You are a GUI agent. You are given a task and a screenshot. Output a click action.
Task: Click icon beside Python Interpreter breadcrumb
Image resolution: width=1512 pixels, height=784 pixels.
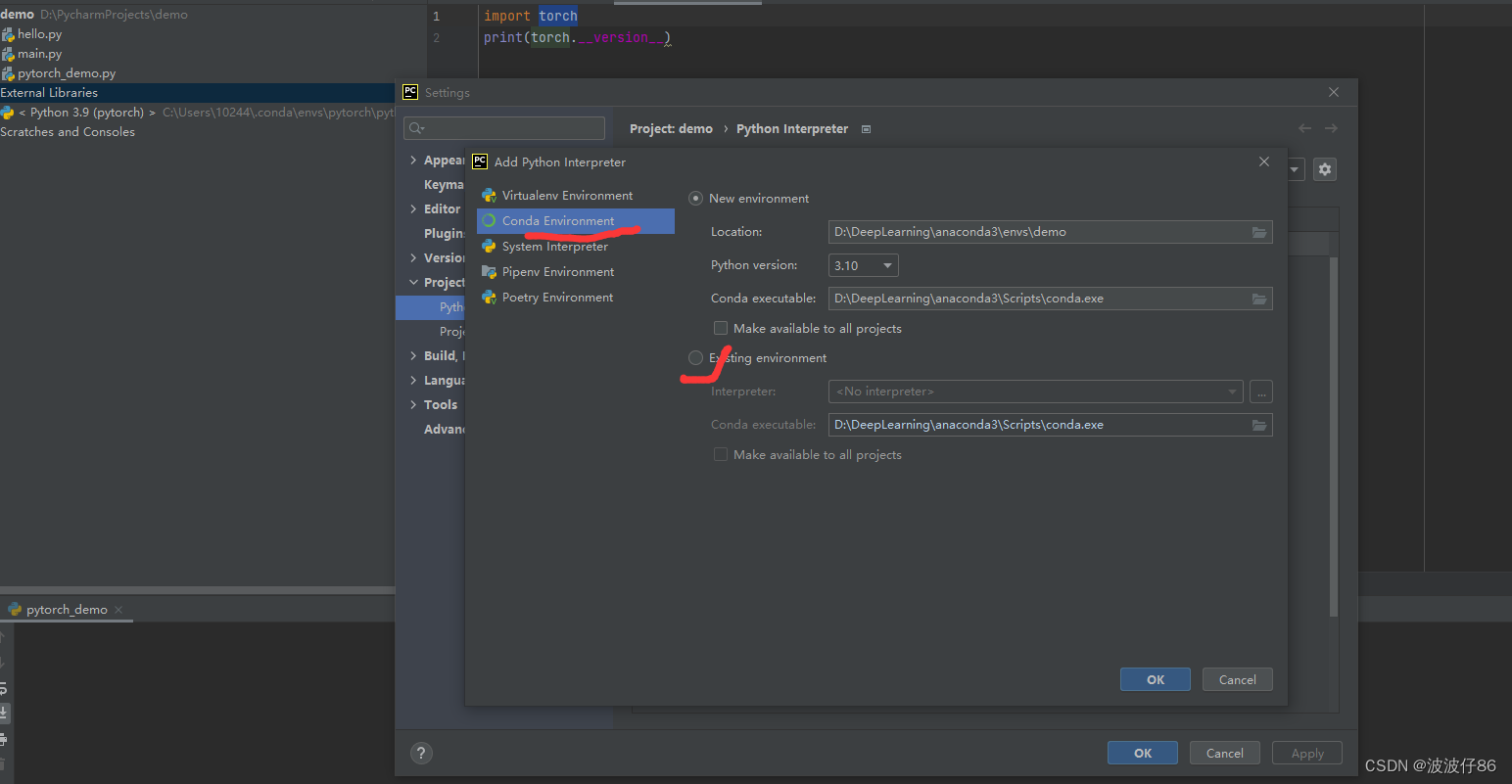[866, 129]
